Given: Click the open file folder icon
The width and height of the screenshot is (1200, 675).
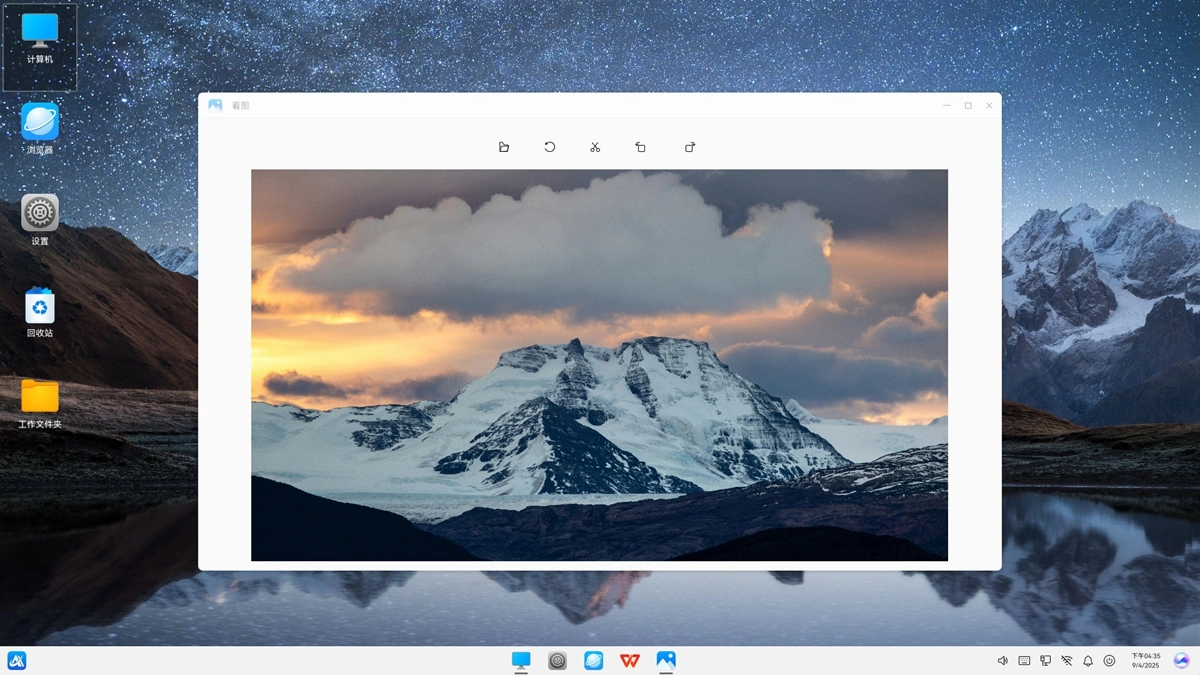Looking at the screenshot, I should (x=504, y=147).
